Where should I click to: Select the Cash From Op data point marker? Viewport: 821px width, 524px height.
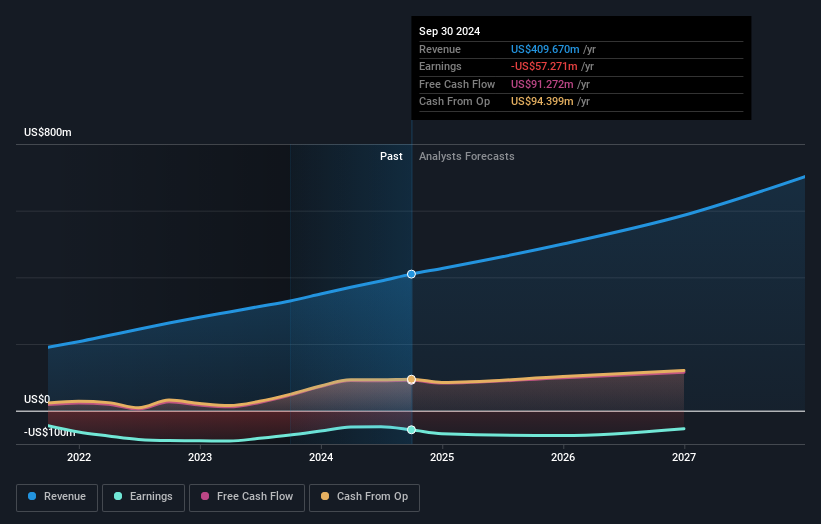pyautogui.click(x=412, y=379)
